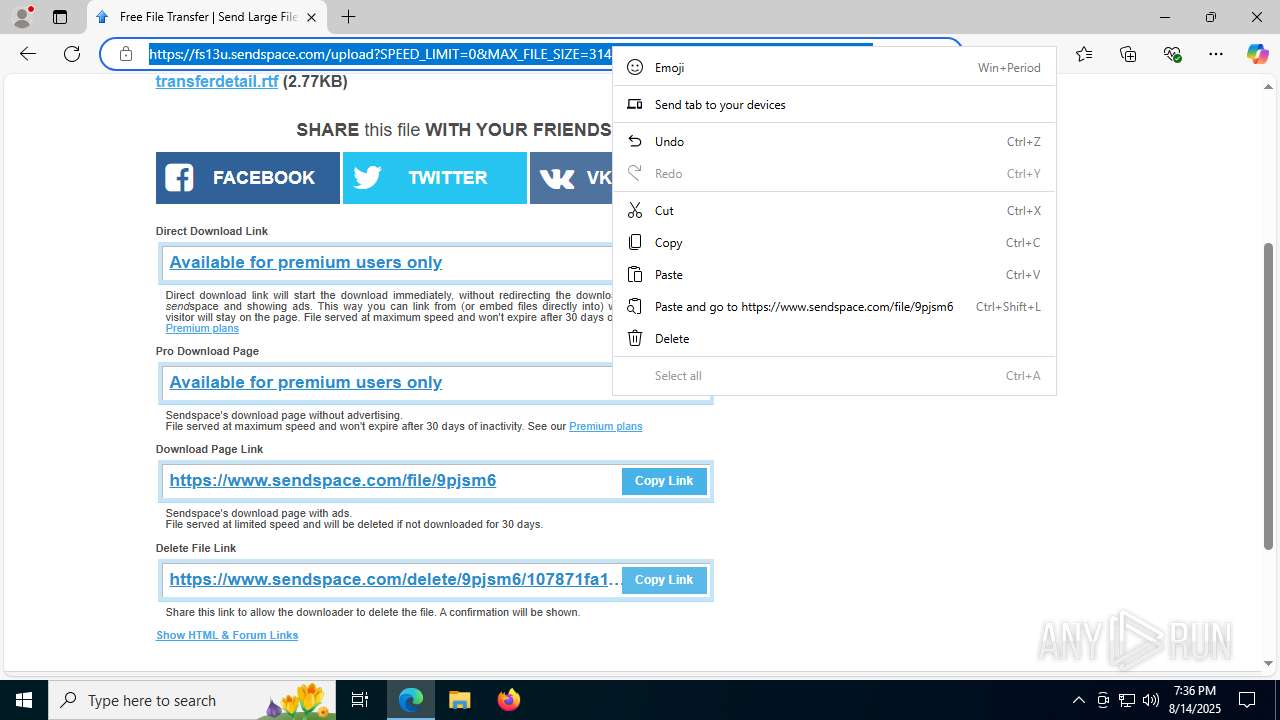Click the taskbar search box
This screenshot has width=1280, height=720.
click(192, 700)
